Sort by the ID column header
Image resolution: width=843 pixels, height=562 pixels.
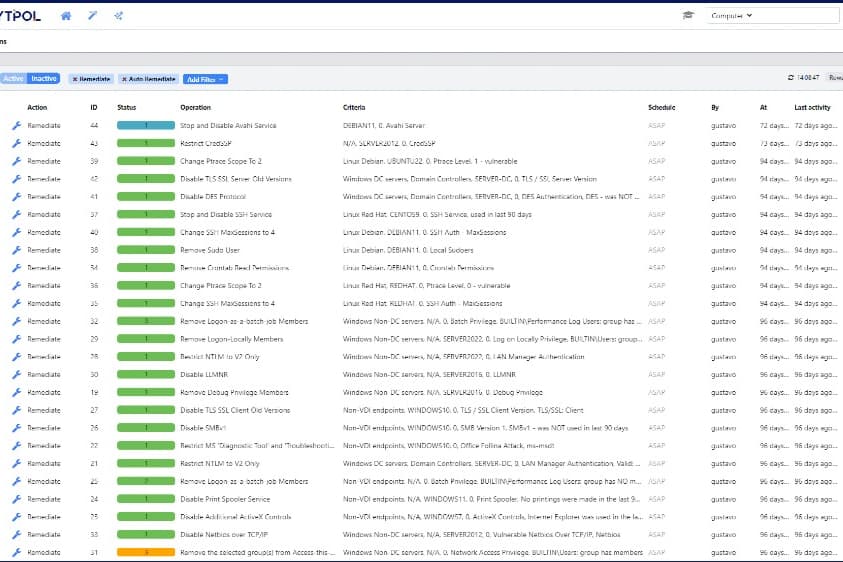94,108
